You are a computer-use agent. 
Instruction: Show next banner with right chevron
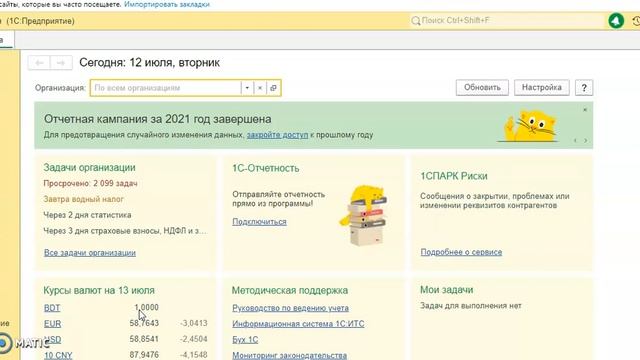point(586,140)
